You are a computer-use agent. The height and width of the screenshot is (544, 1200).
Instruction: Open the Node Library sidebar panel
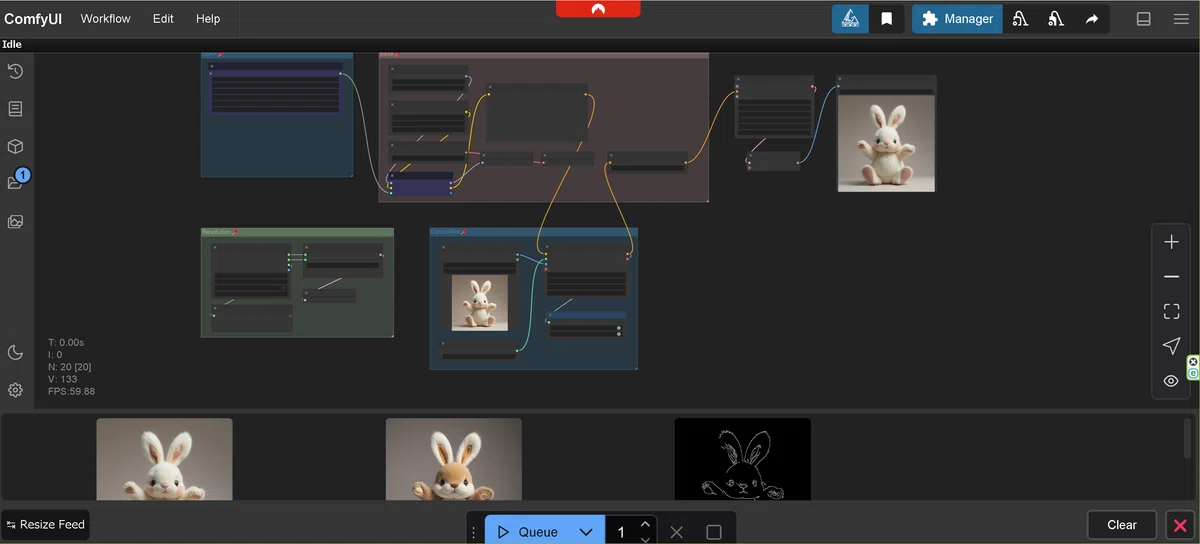(x=15, y=109)
